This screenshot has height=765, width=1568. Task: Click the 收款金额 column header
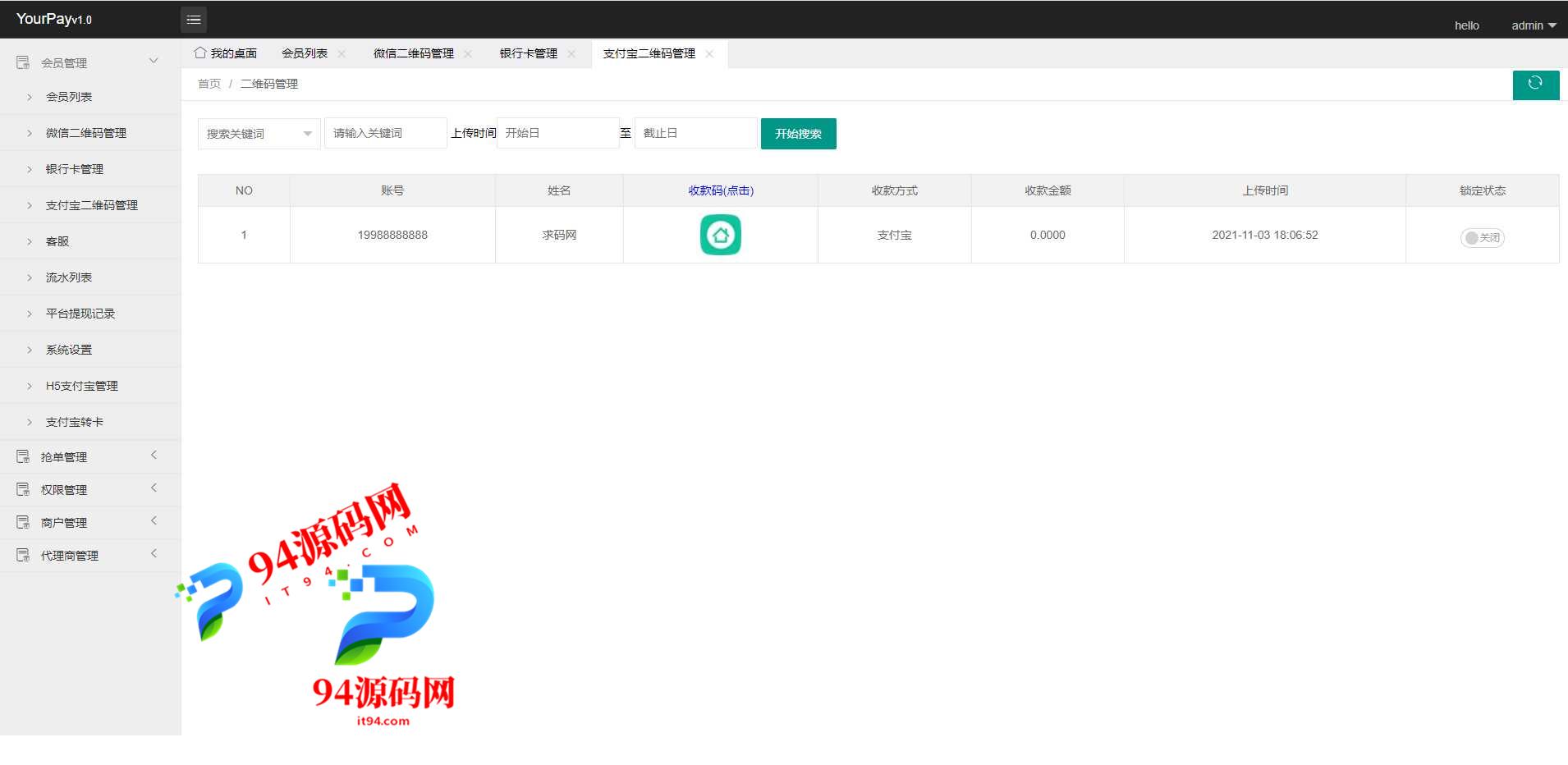[1048, 190]
